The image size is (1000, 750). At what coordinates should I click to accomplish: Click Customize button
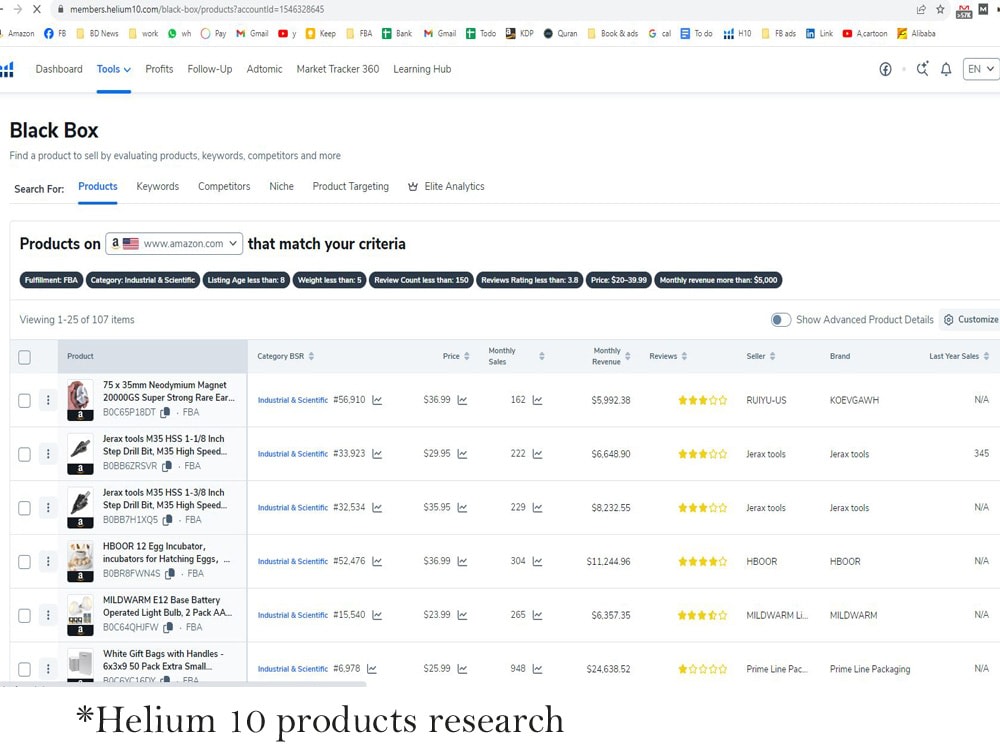[971, 320]
